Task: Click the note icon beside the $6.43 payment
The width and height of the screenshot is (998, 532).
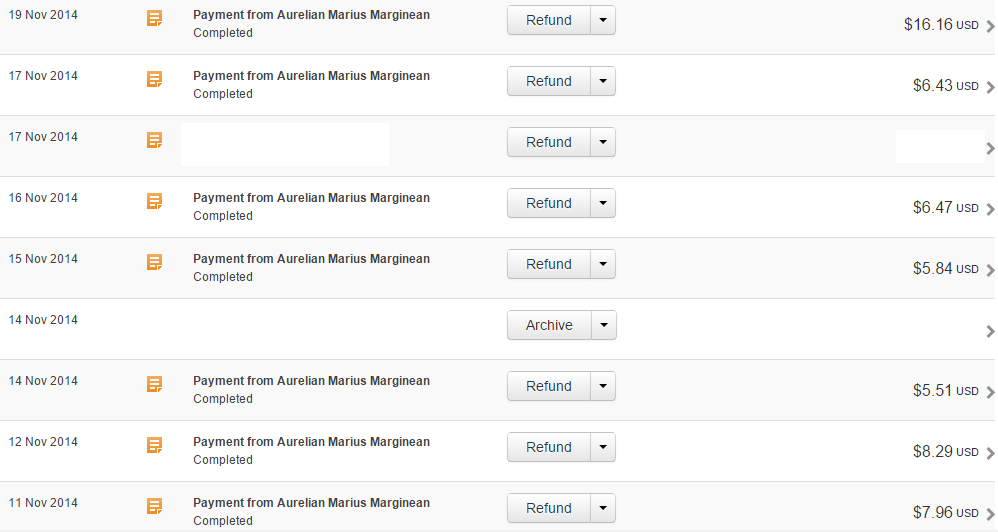Action: coord(155,80)
